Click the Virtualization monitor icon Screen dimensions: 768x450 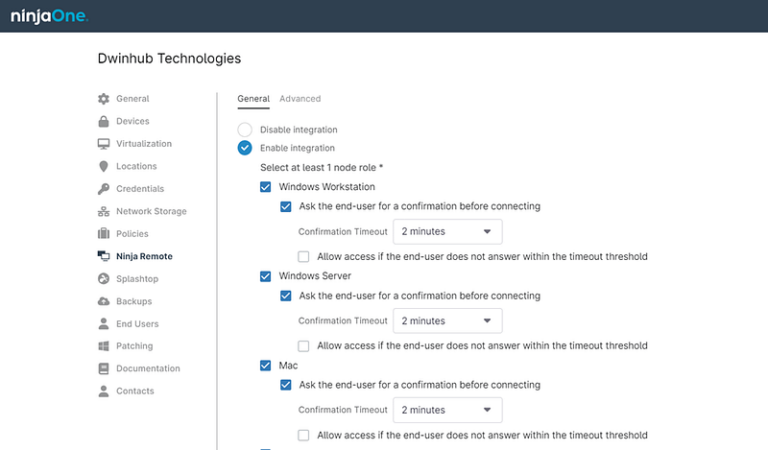point(103,144)
